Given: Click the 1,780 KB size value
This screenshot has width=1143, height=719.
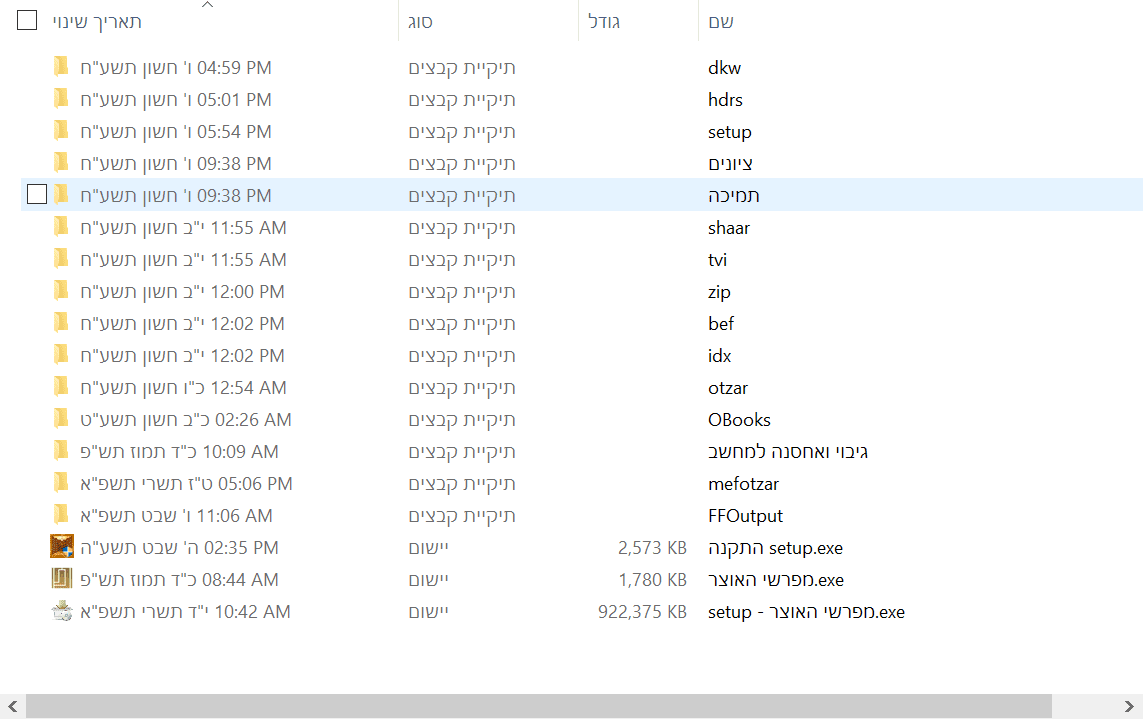Looking at the screenshot, I should coord(652,580).
